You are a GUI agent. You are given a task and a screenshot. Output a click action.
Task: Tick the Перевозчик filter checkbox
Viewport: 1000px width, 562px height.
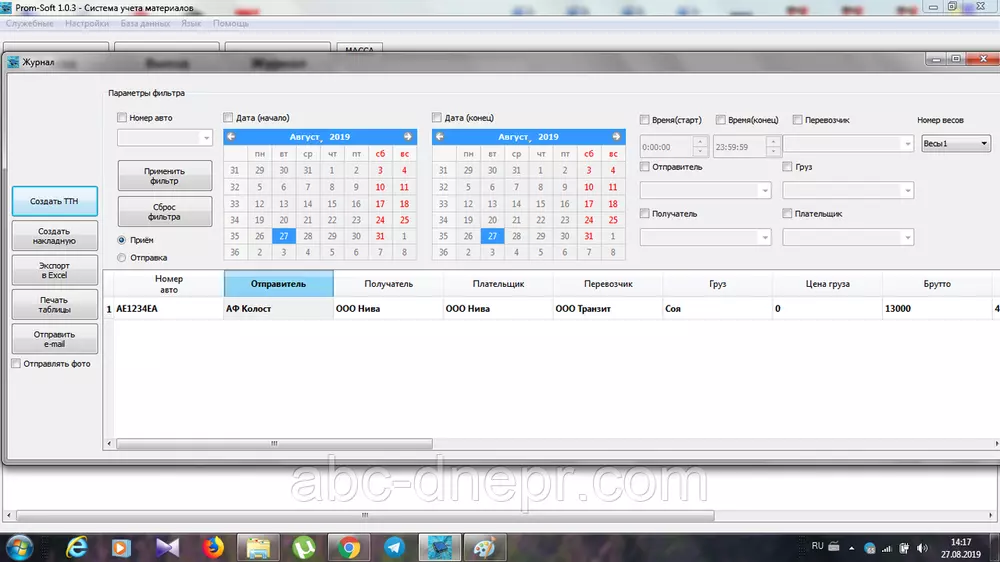[798, 120]
